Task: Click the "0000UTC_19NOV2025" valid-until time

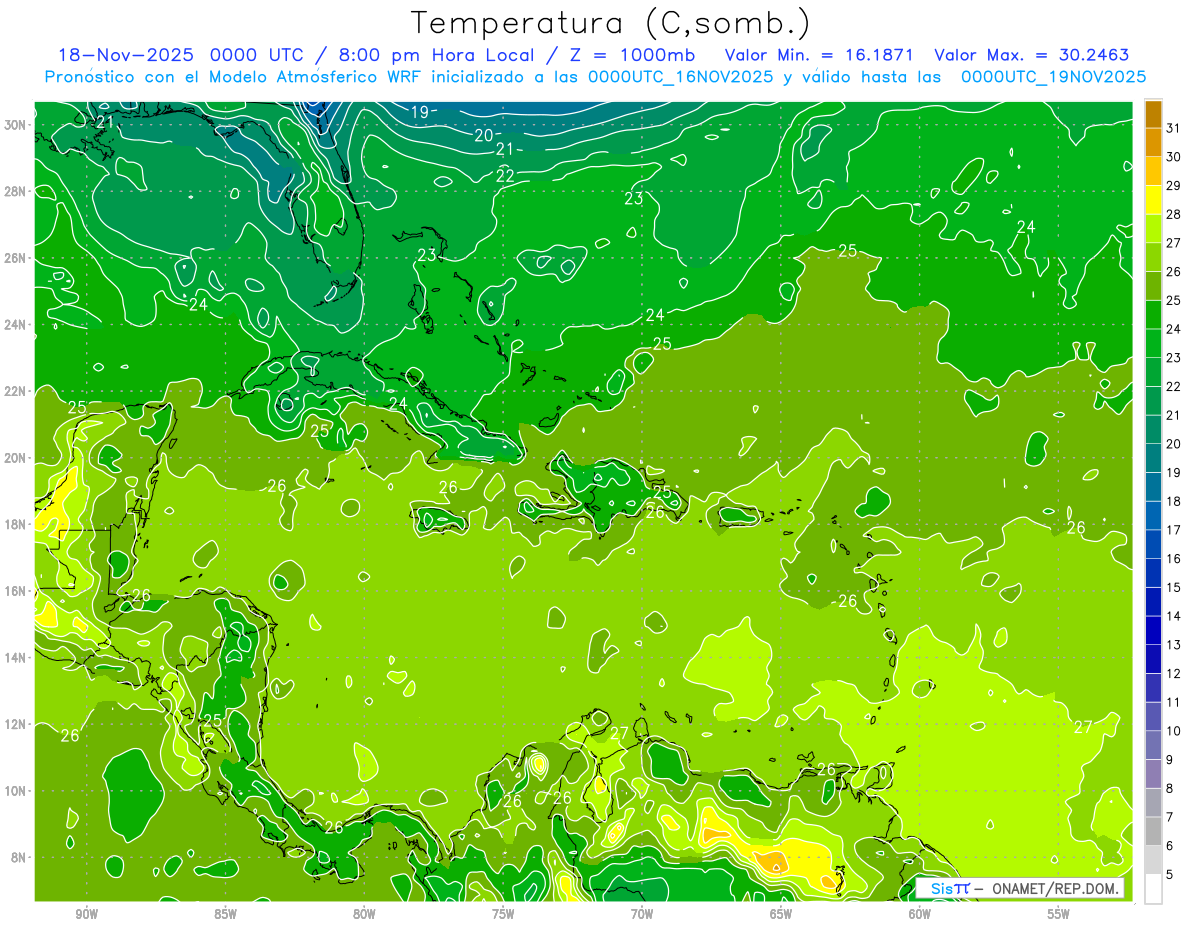Action: pos(1053,77)
